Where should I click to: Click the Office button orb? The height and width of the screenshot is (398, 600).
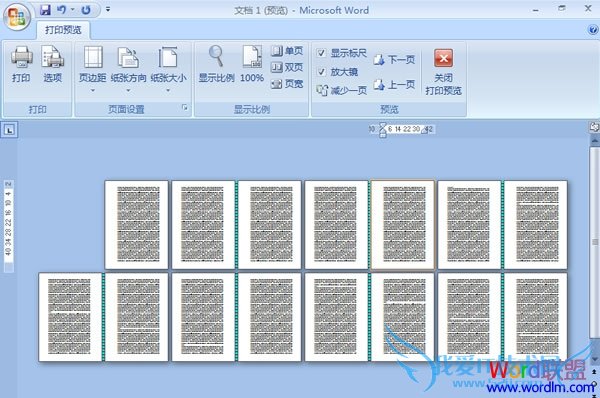tap(16, 17)
